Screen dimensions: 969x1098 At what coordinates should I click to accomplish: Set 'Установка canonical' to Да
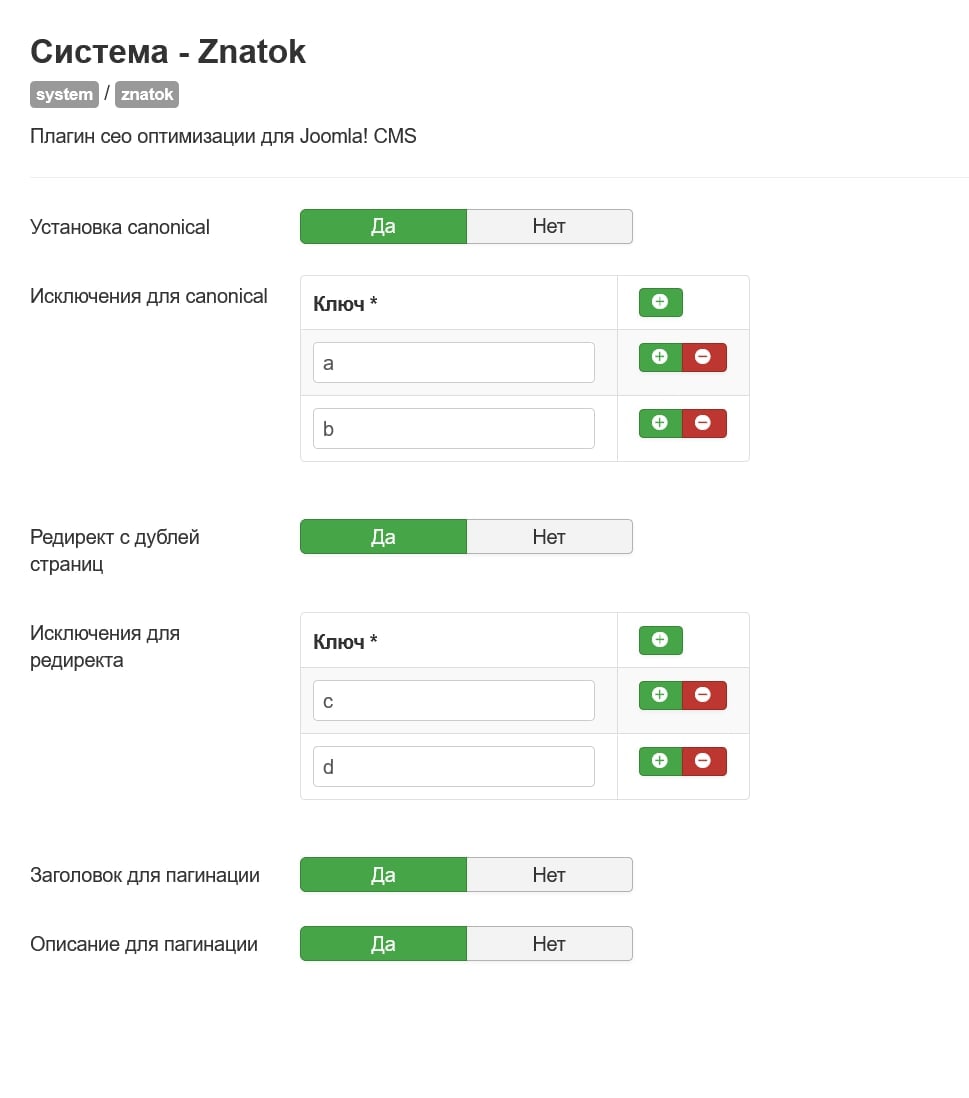383,226
